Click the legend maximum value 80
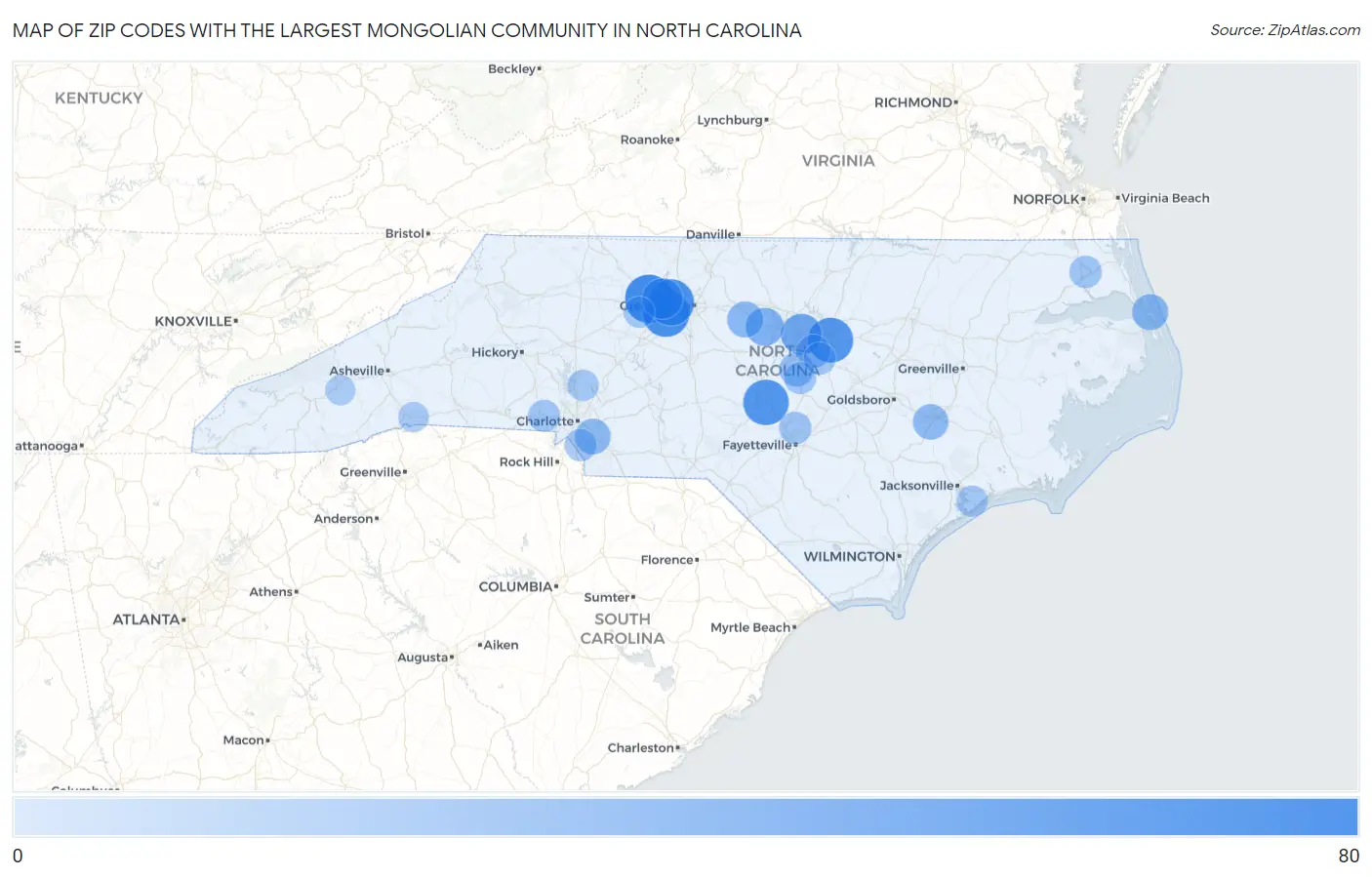The height and width of the screenshot is (877, 1372). click(1349, 856)
